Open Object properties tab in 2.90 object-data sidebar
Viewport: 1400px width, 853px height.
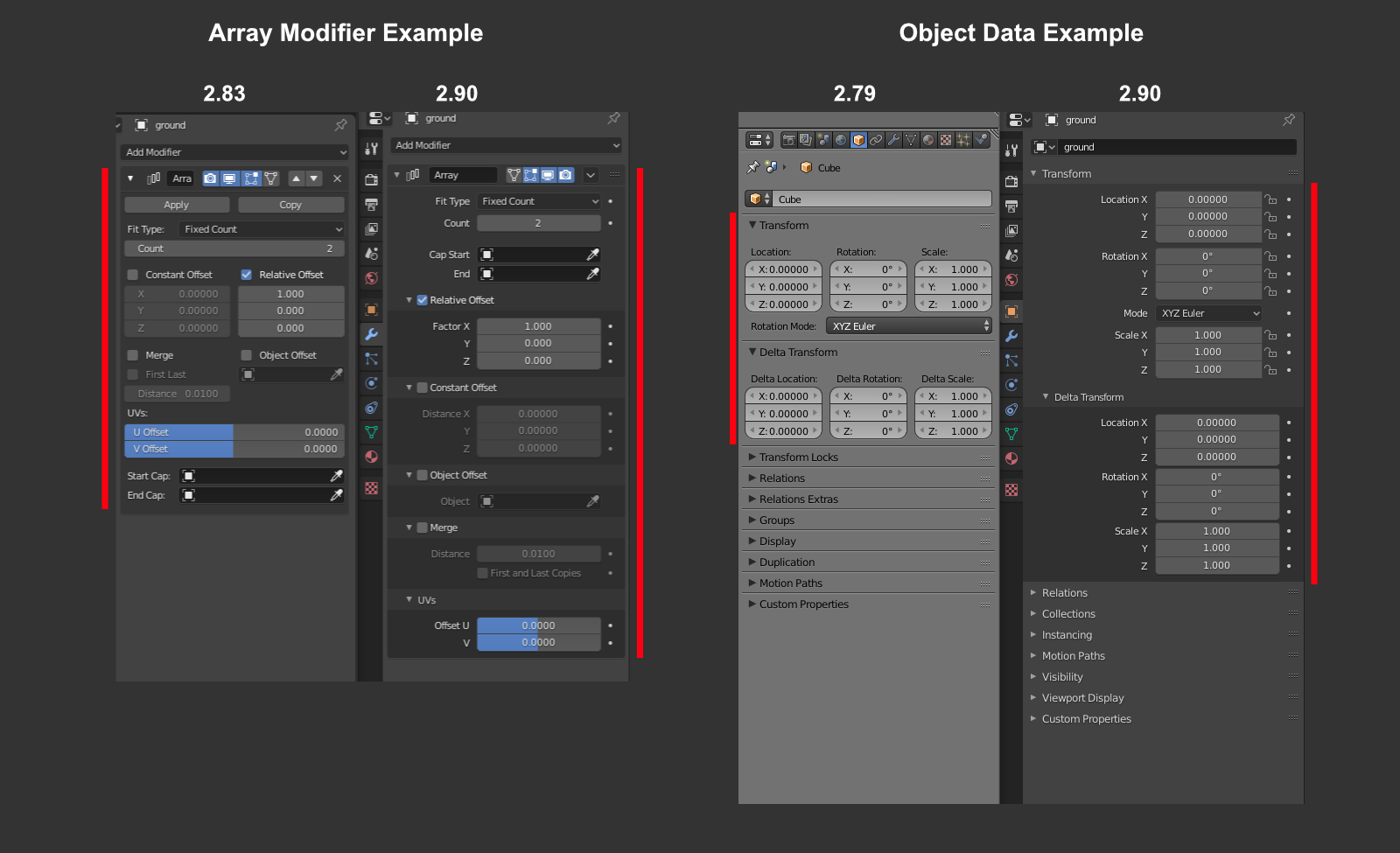pos(1011,311)
